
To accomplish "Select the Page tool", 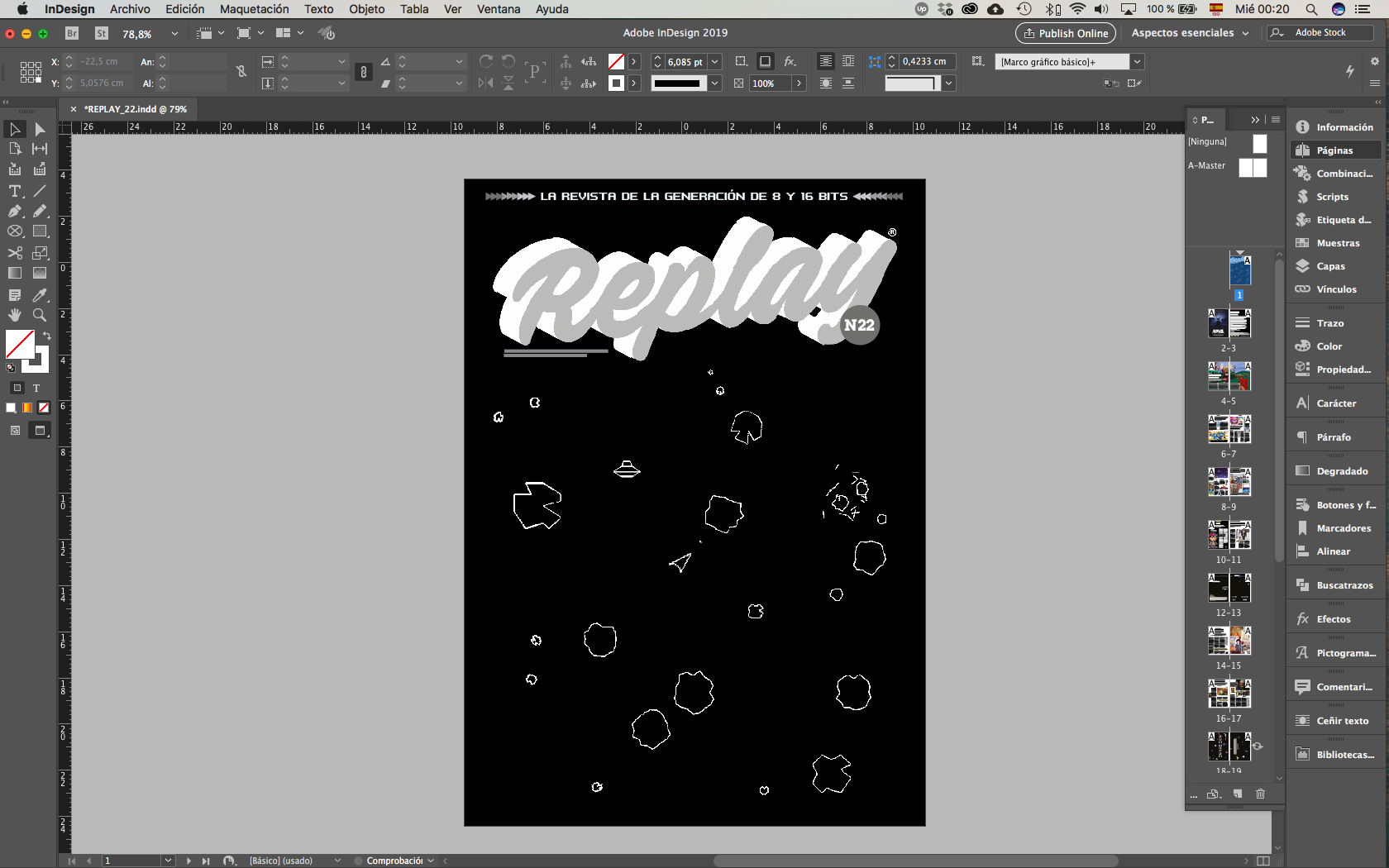I will pos(15,149).
